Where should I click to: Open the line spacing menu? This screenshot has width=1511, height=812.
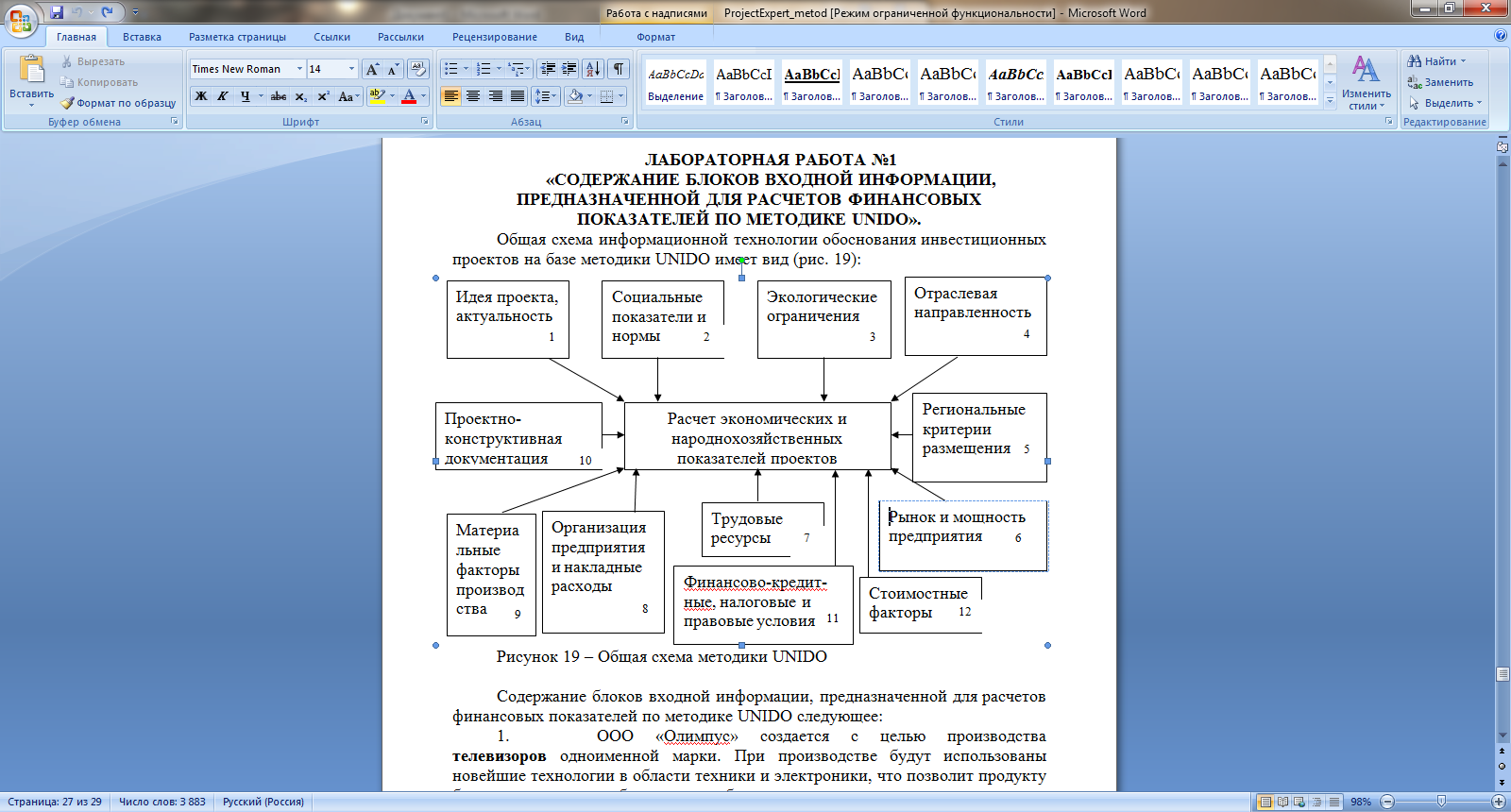coord(545,96)
